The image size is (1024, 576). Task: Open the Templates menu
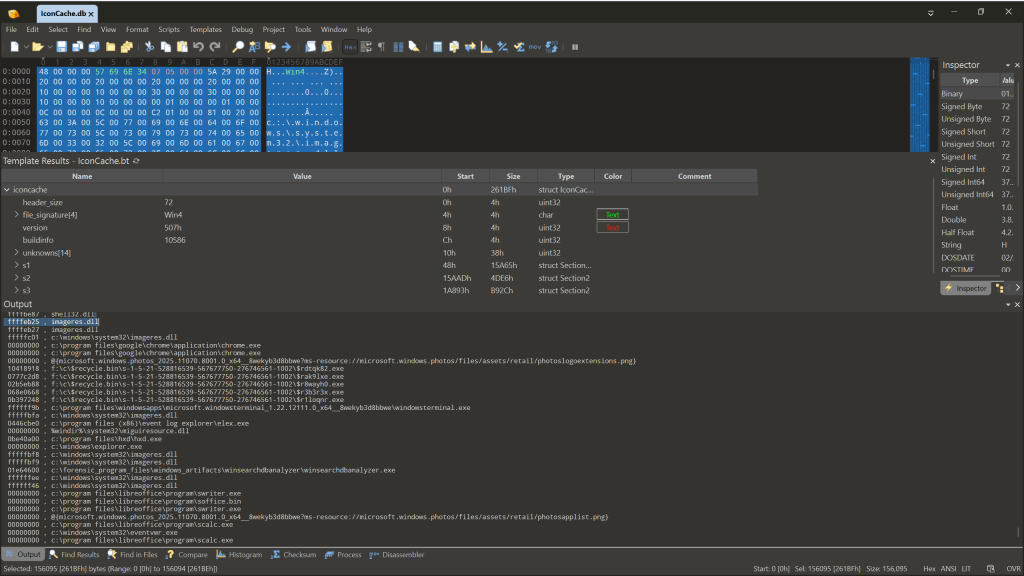click(205, 30)
